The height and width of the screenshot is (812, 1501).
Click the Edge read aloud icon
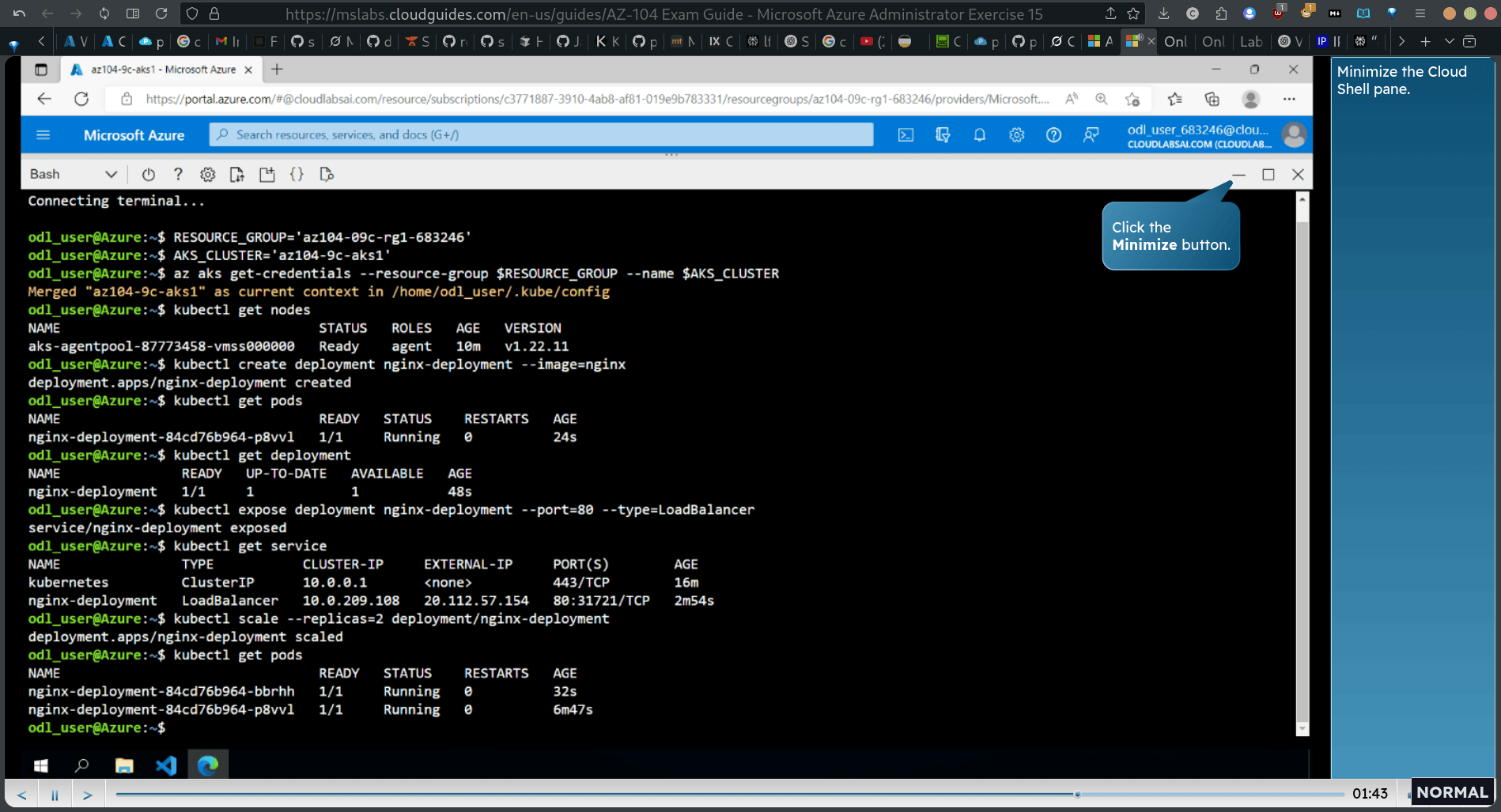[1072, 99]
